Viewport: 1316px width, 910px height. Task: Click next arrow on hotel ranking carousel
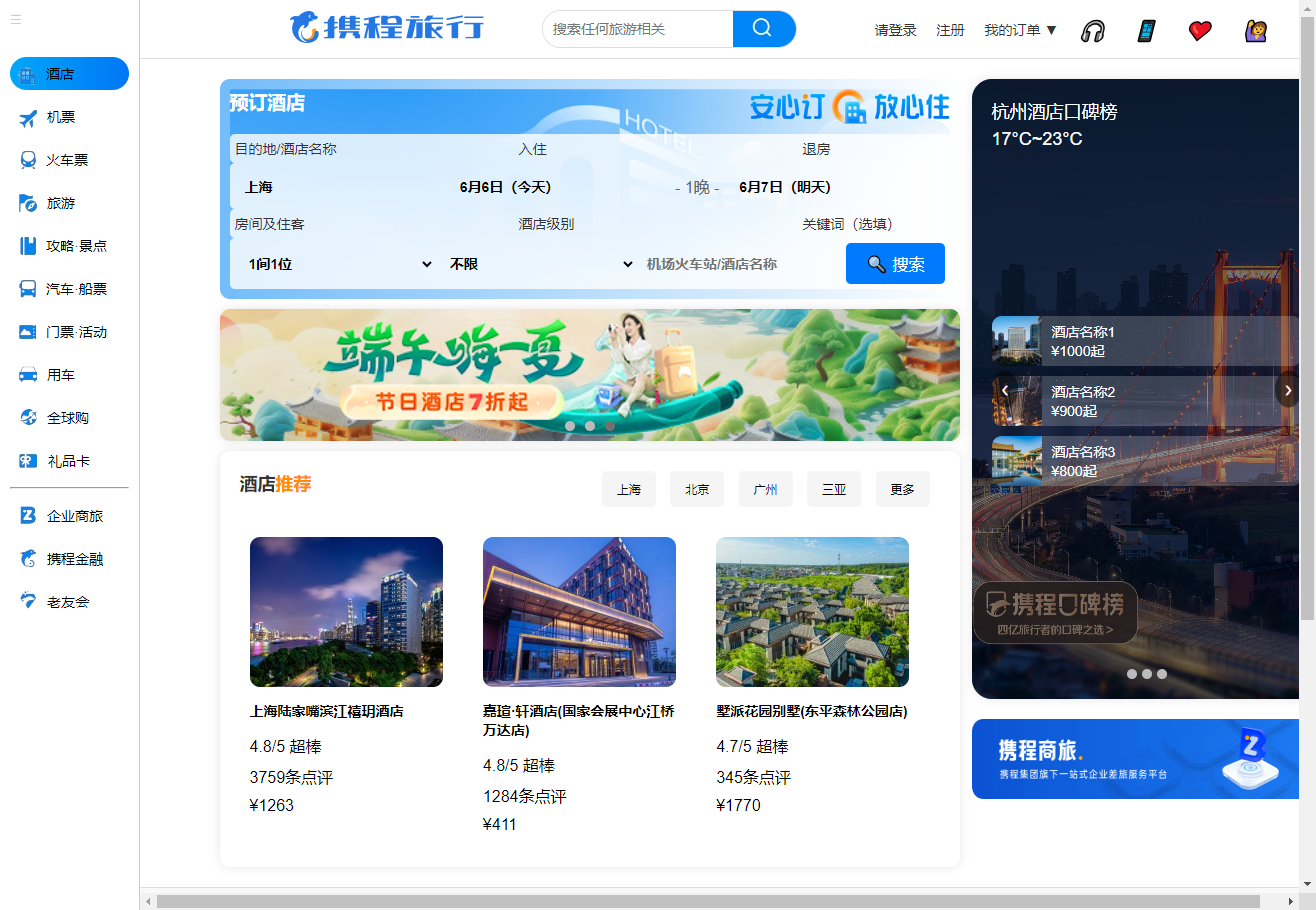coord(1288,390)
